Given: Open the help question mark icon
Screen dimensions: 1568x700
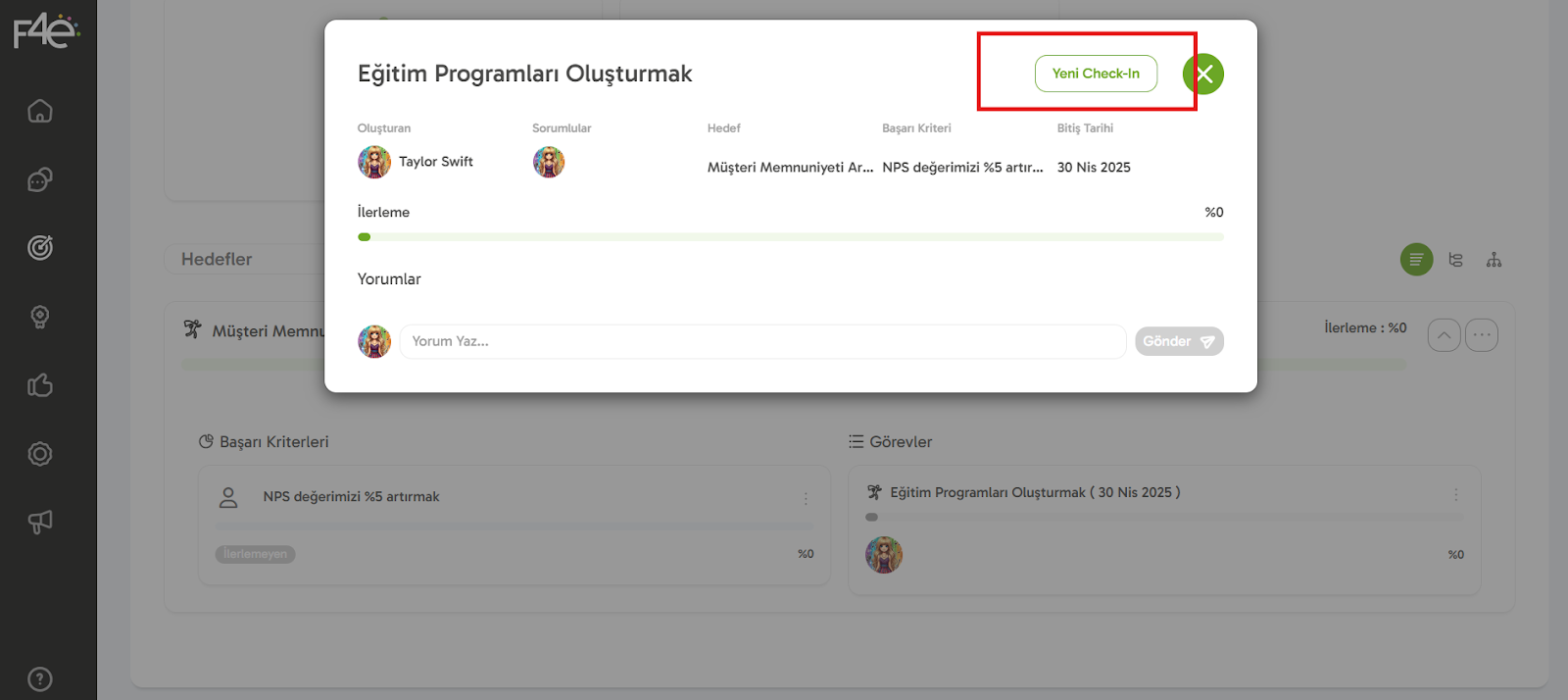Looking at the screenshot, I should click(x=40, y=678).
